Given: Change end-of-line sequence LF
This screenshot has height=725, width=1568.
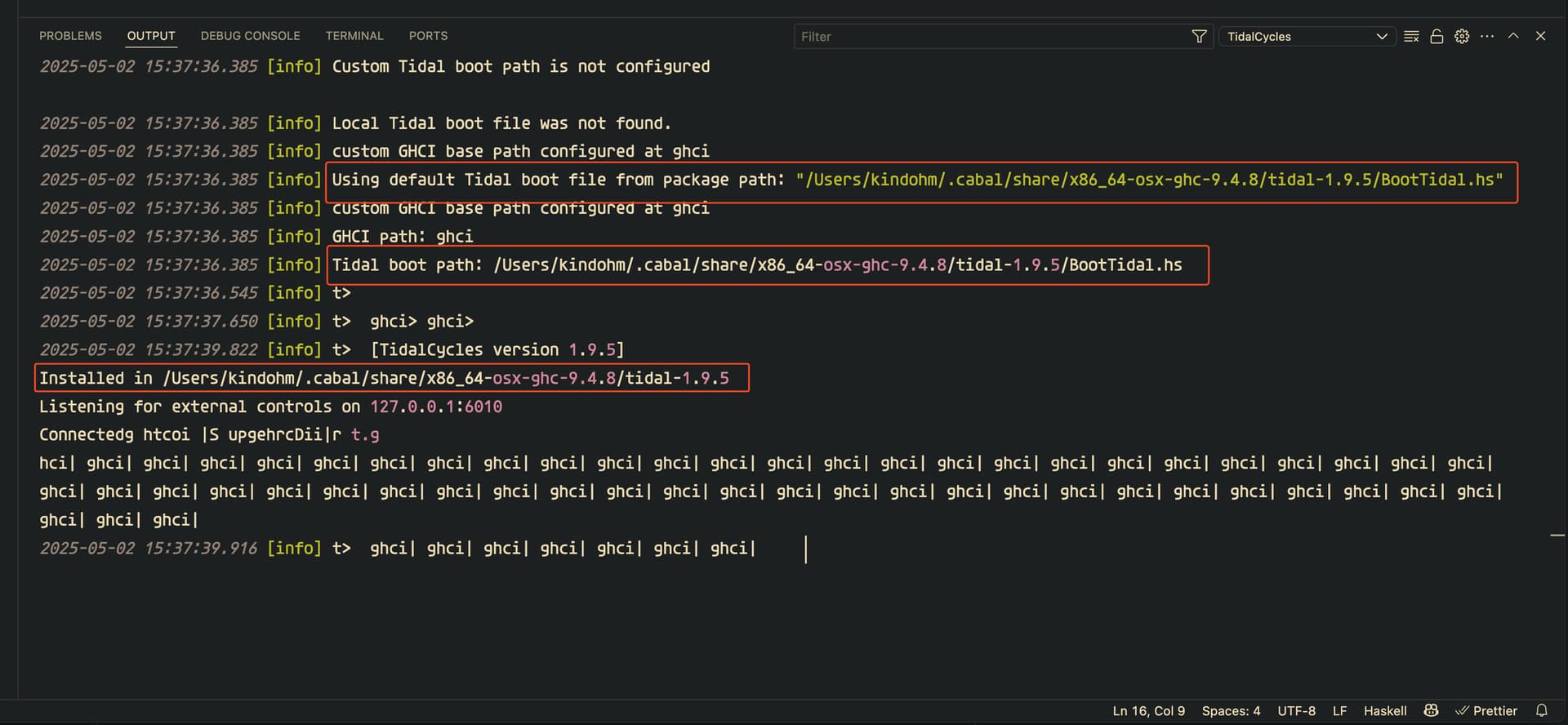Looking at the screenshot, I should [x=1339, y=711].
